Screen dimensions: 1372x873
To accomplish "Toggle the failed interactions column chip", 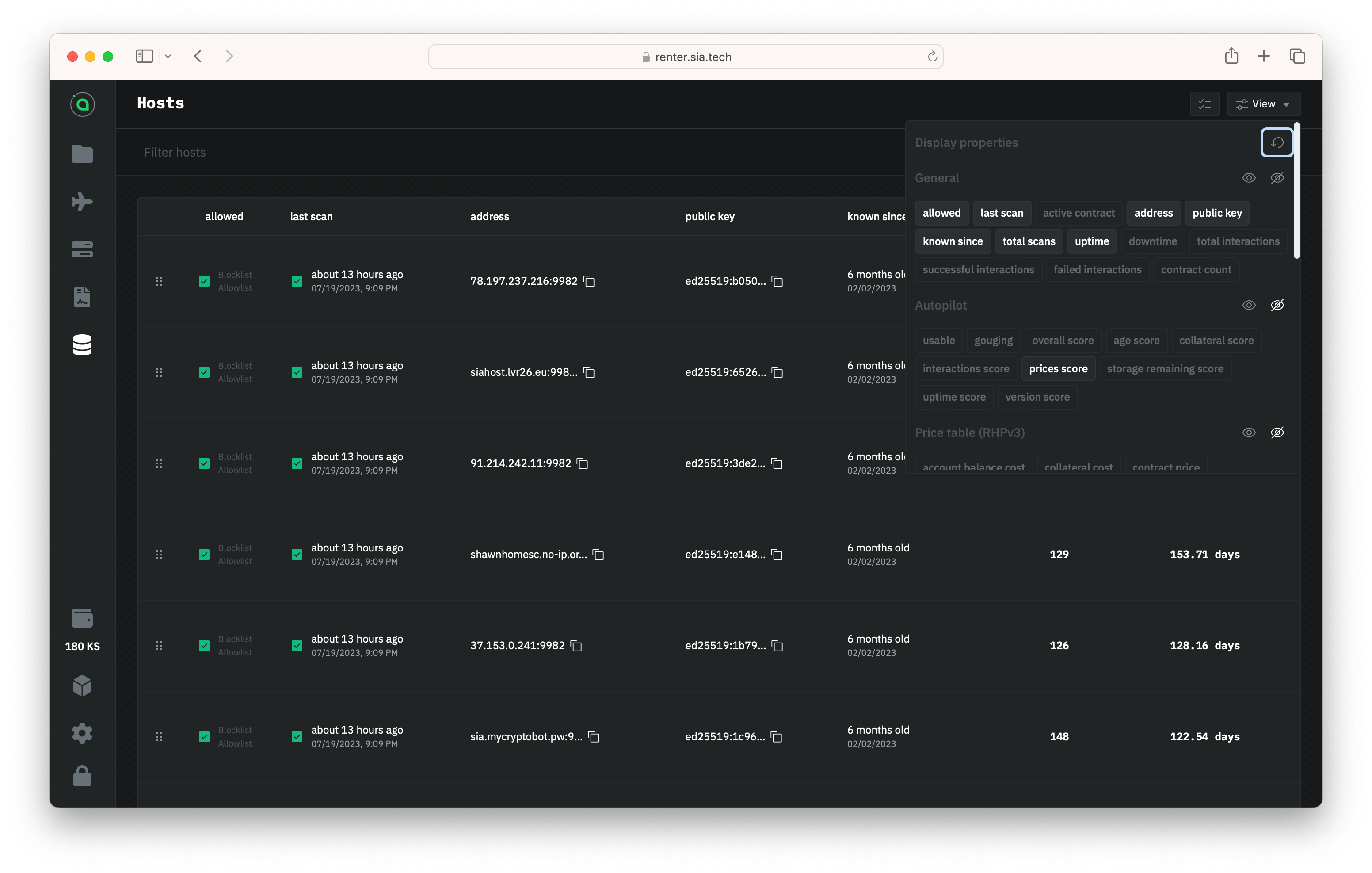I will [x=1097, y=270].
